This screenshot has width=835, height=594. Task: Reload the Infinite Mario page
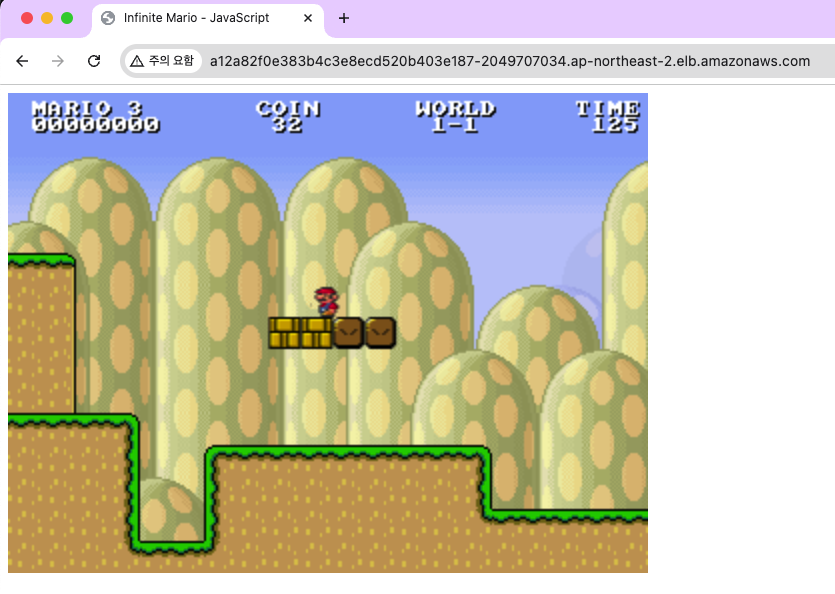(94, 61)
